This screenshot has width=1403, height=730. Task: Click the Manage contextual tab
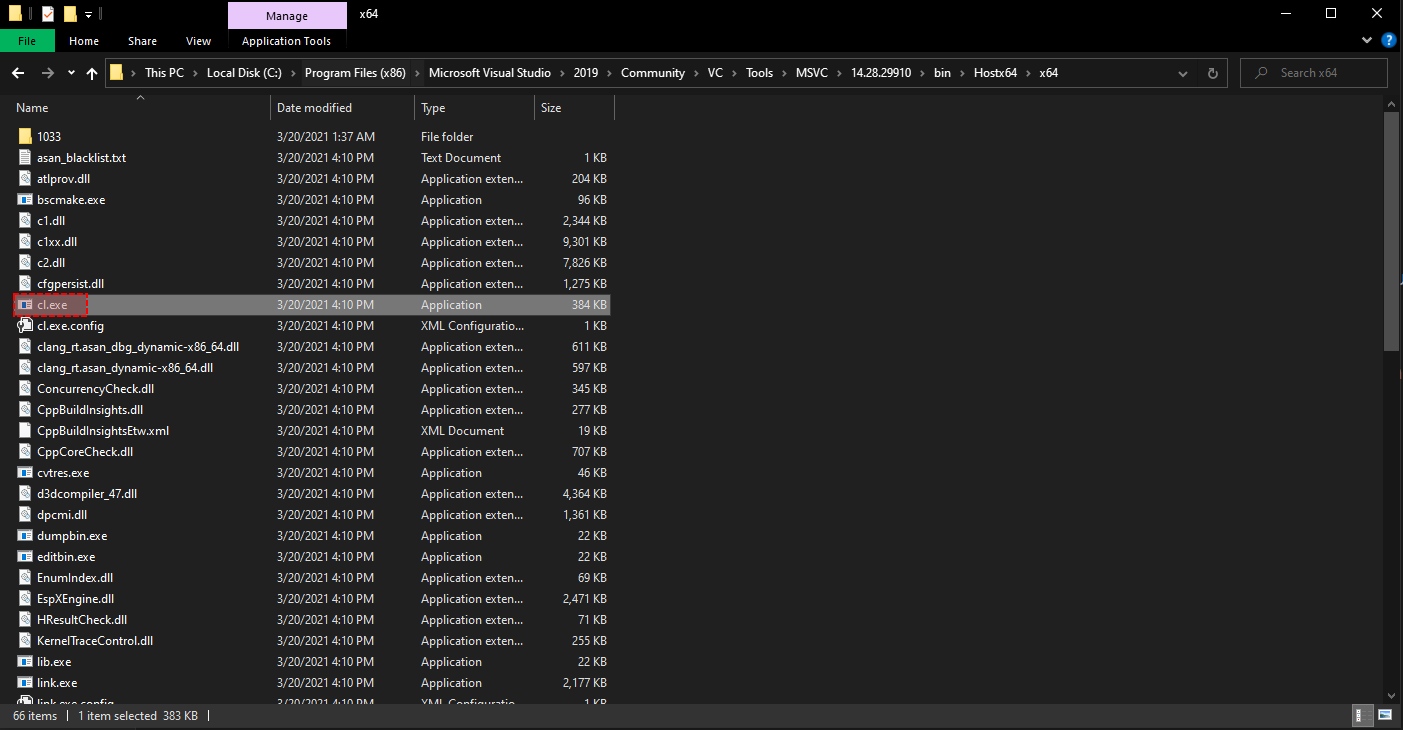click(x=287, y=16)
